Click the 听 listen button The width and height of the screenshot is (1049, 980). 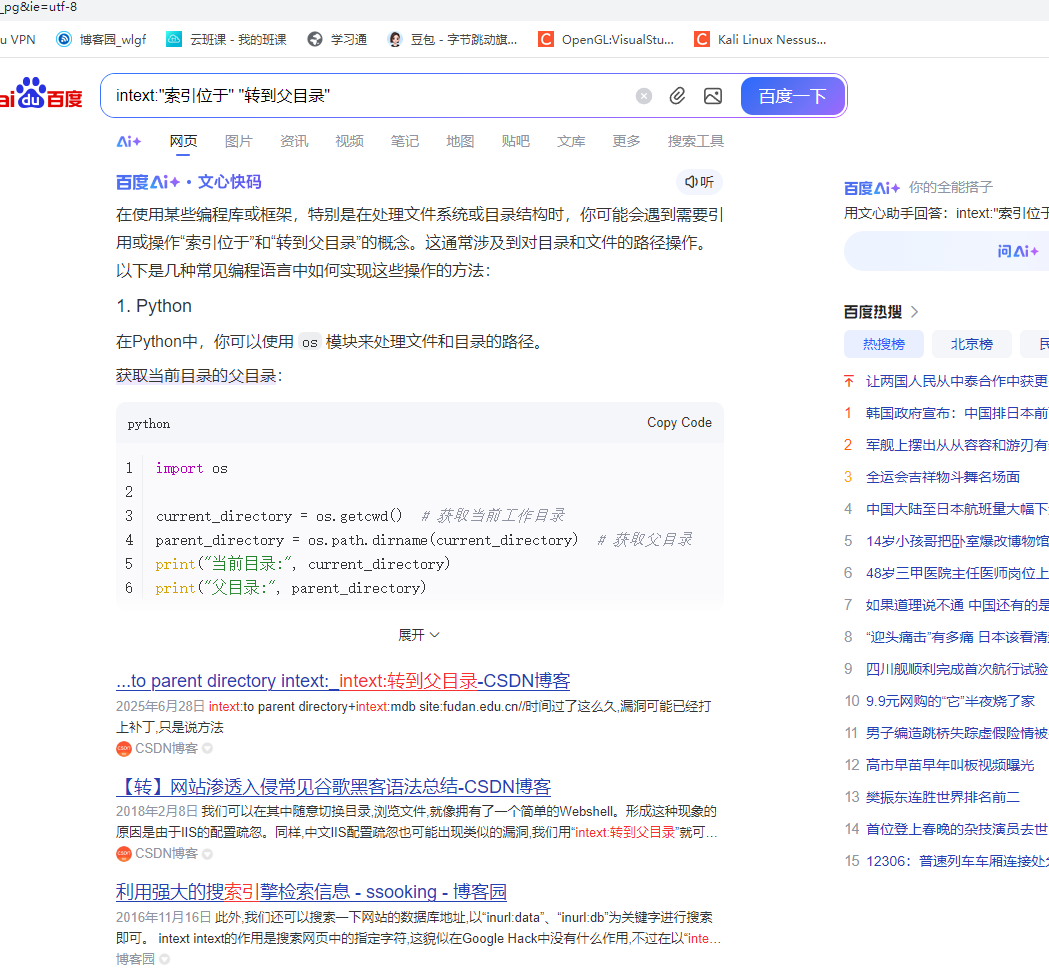pyautogui.click(x=699, y=182)
